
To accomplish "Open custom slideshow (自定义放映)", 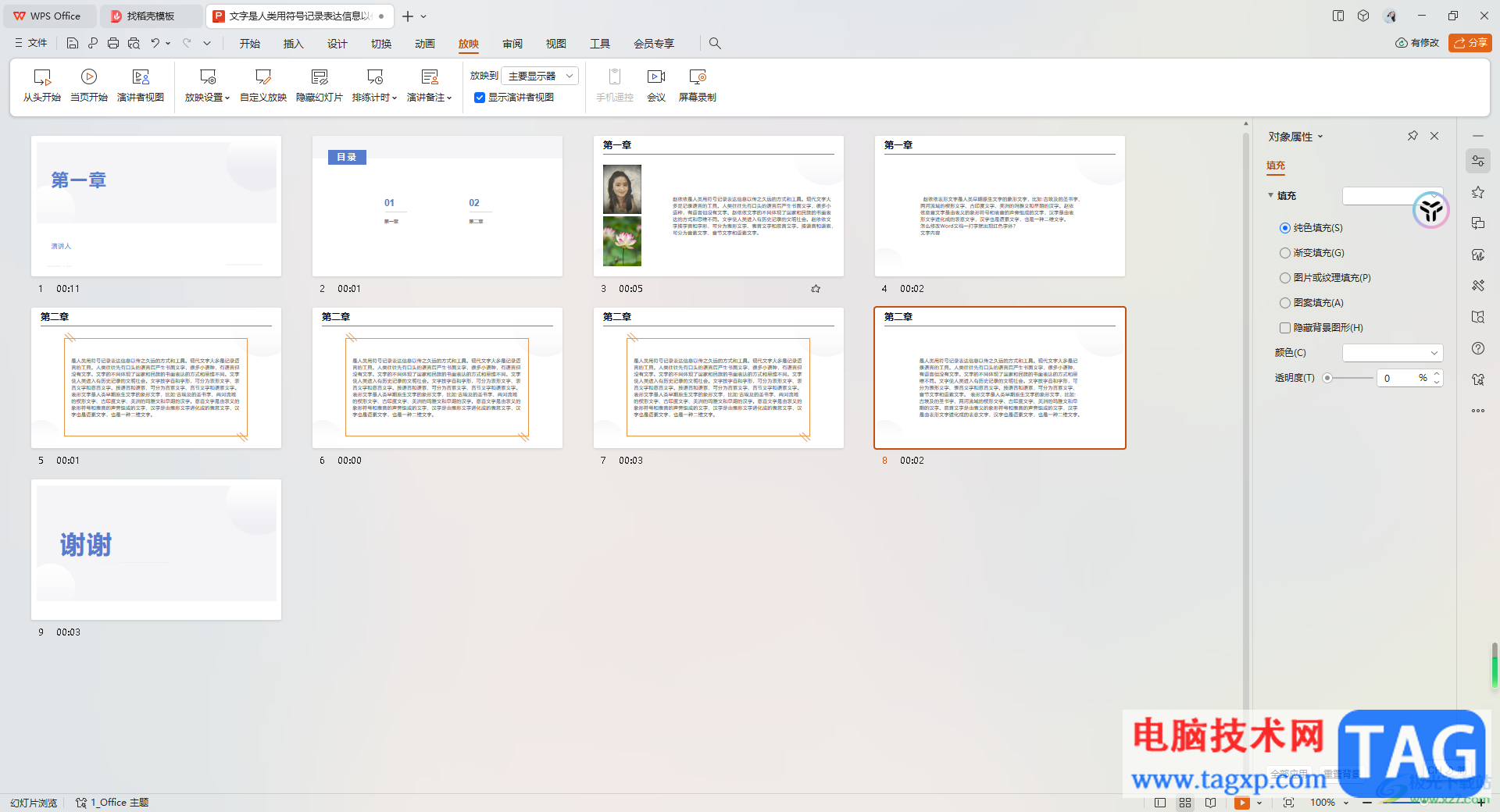I will [263, 85].
